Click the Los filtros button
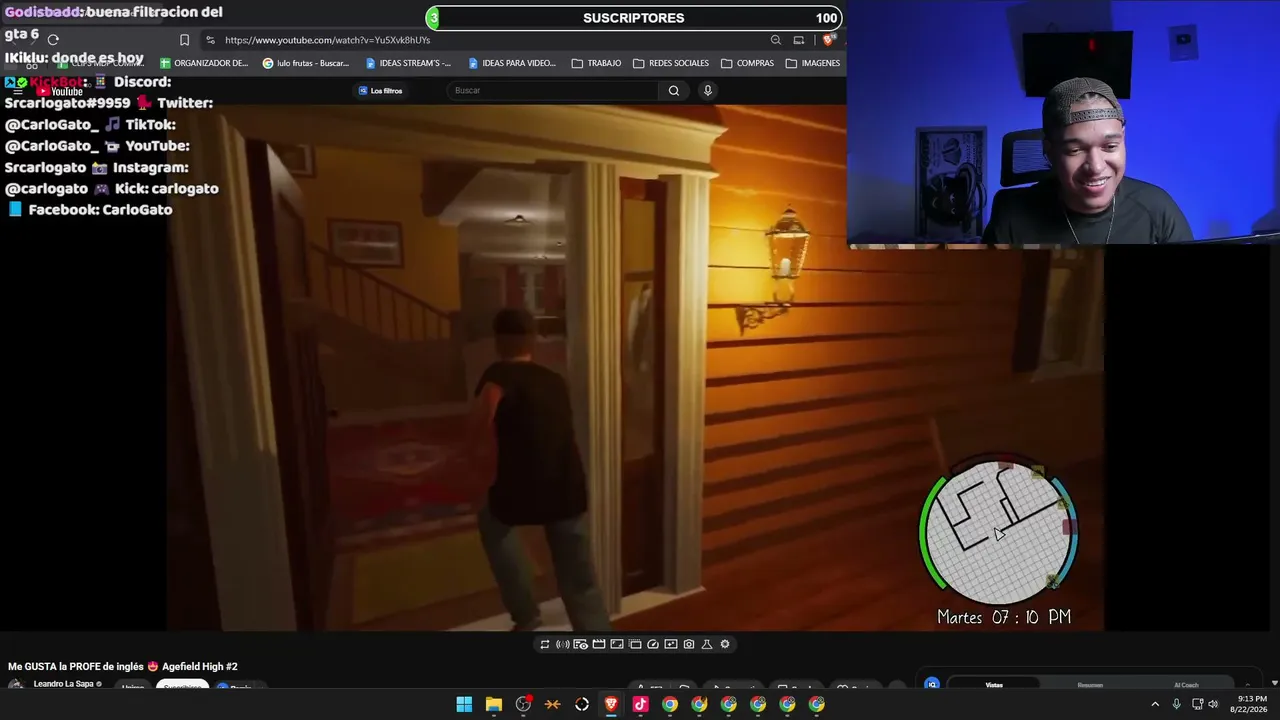1280x720 pixels. (x=381, y=91)
